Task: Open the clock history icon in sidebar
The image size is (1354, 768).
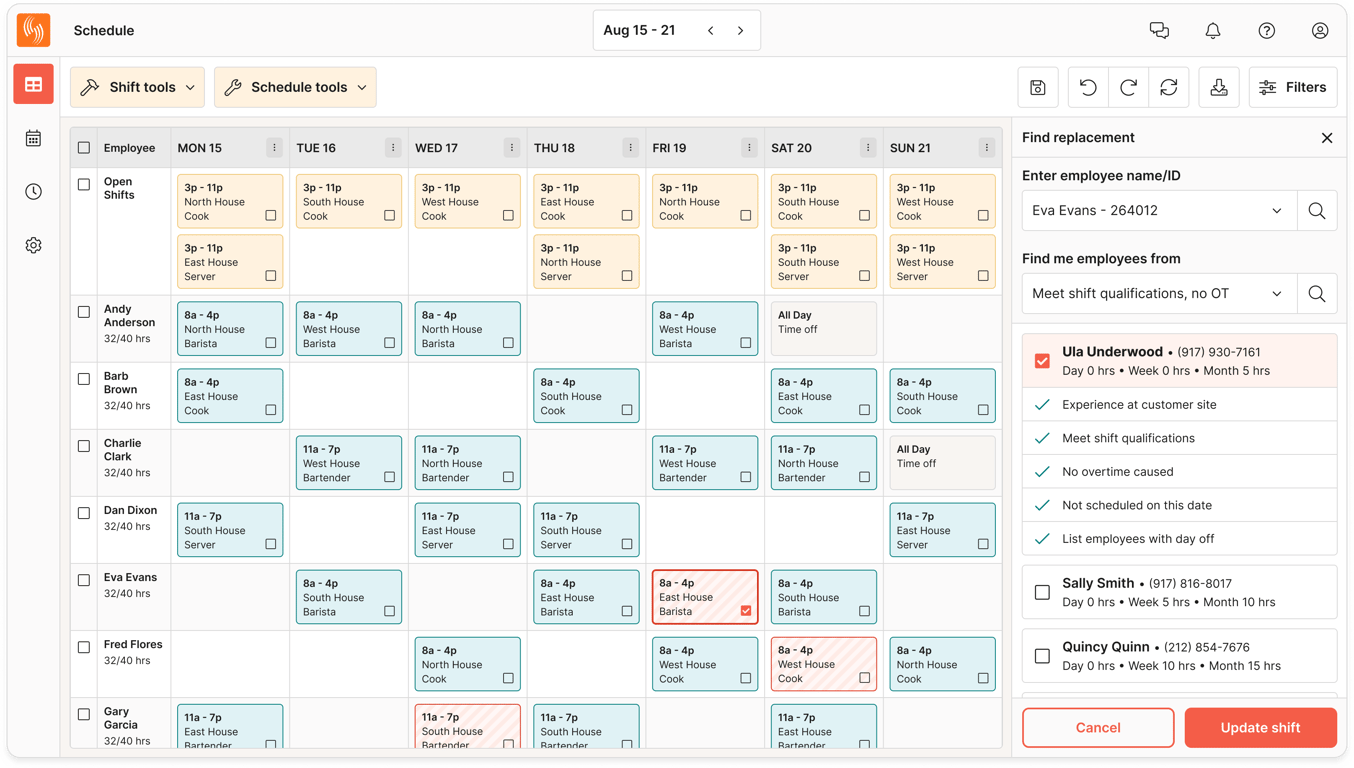Action: pyautogui.click(x=33, y=191)
